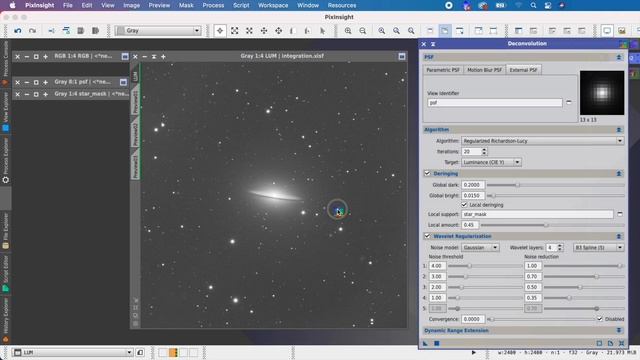Open the Workspace menu
Viewport: 640px width, 360px height.
point(273,5)
